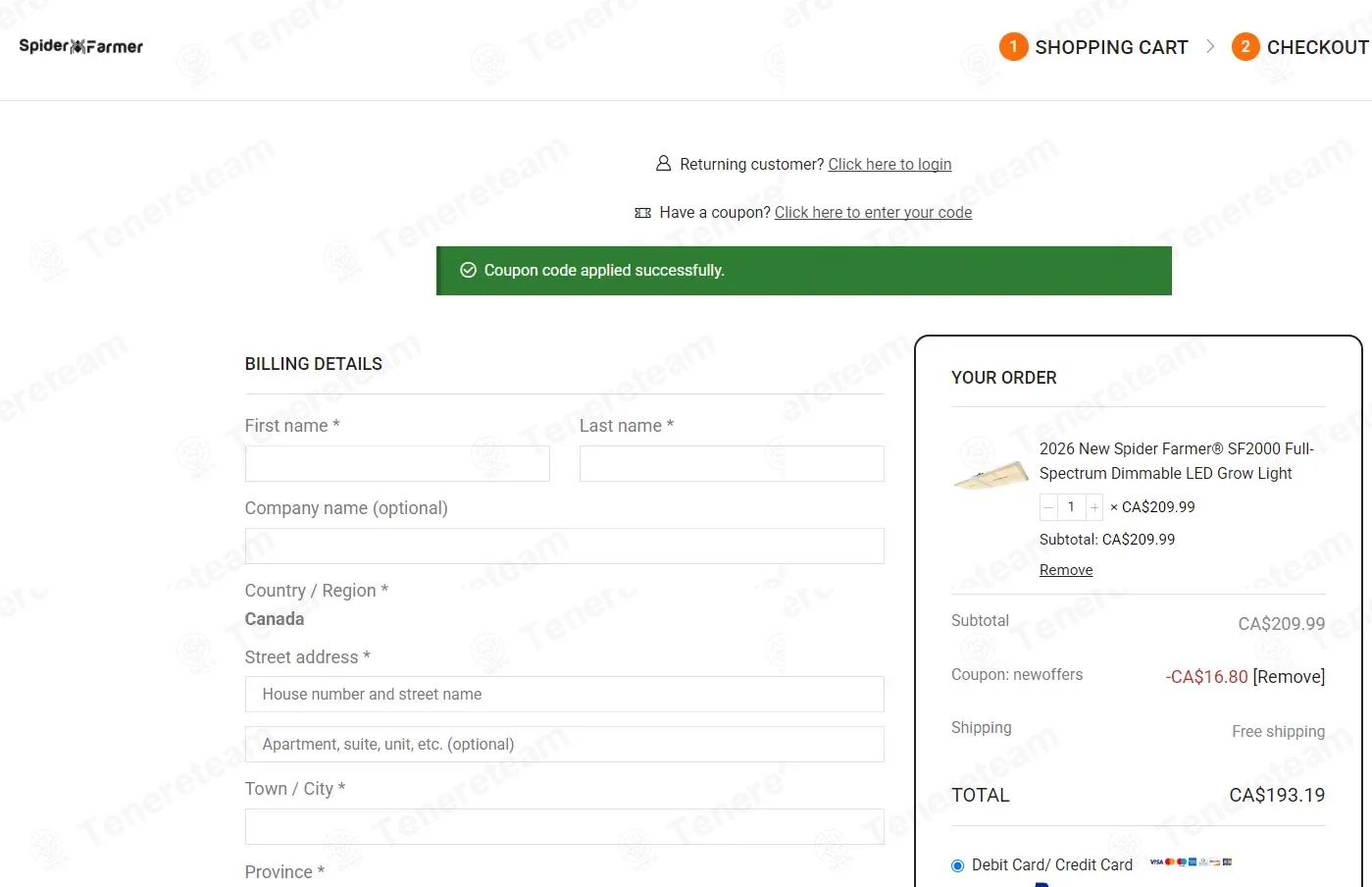Click the chevron between cart steps
Image resolution: width=1372 pixels, height=887 pixels.
point(1210,46)
